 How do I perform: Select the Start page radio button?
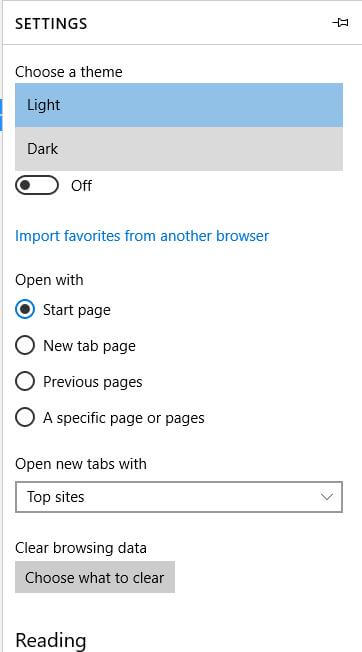click(x=25, y=310)
